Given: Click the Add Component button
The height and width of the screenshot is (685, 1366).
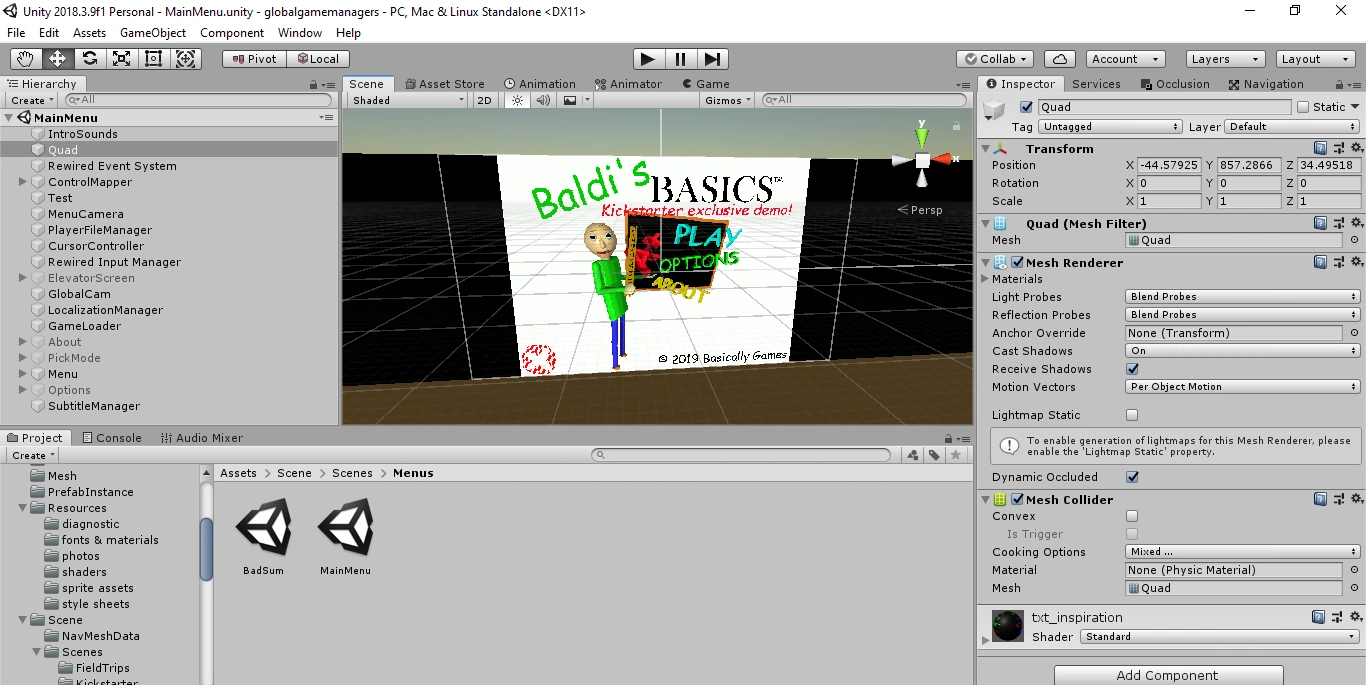Looking at the screenshot, I should point(1166,674).
